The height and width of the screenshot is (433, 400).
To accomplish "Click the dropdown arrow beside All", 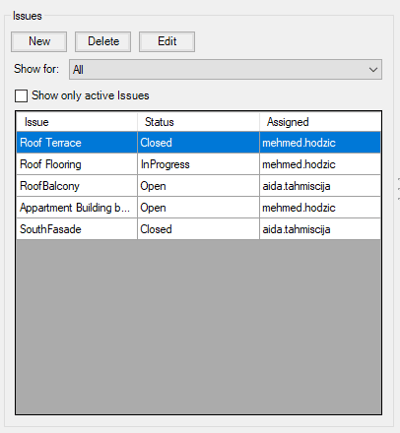I will (373, 70).
